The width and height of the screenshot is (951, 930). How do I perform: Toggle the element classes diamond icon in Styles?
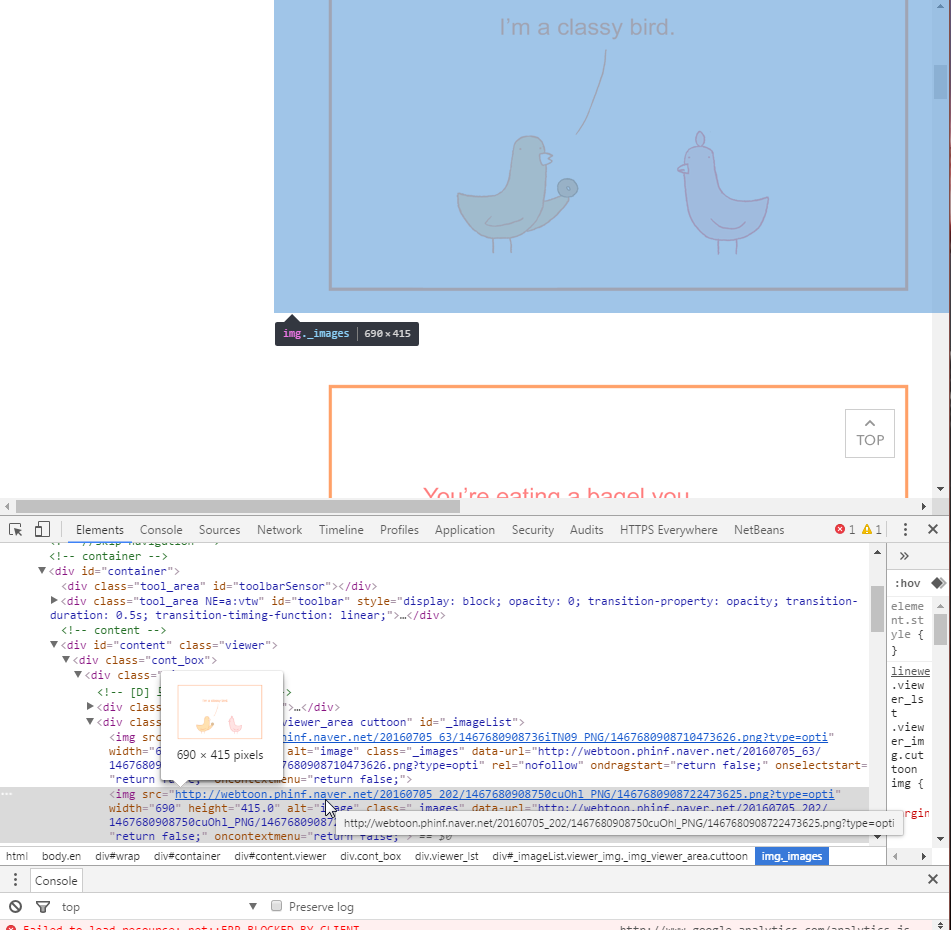click(938, 584)
